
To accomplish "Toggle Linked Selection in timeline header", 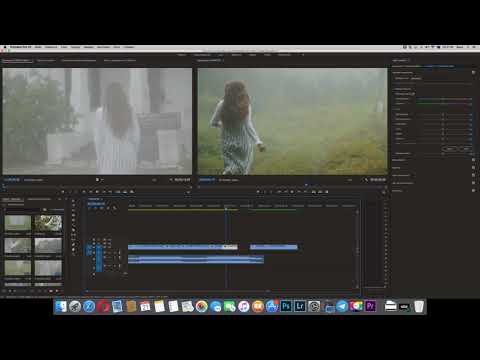I will click(101, 208).
